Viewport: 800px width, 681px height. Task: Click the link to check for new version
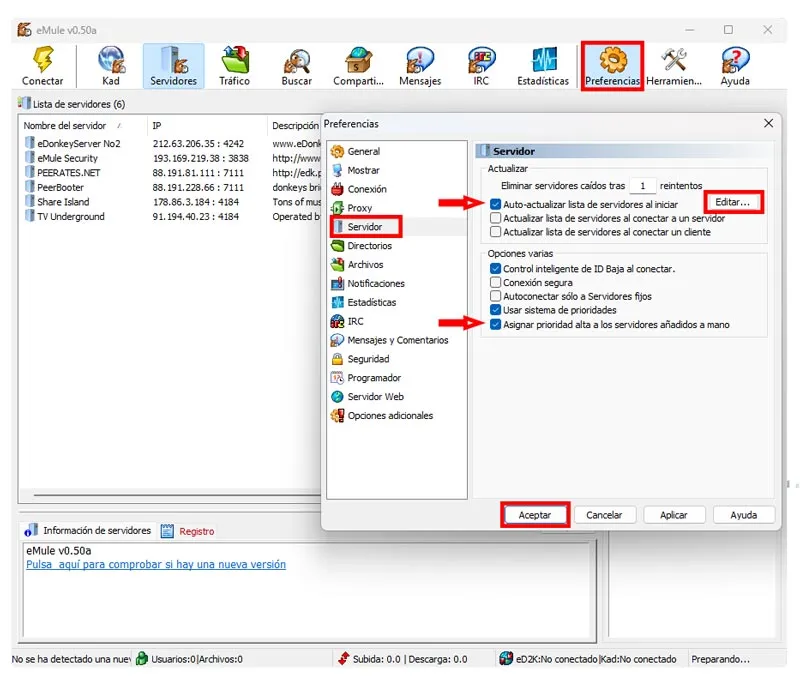click(156, 565)
